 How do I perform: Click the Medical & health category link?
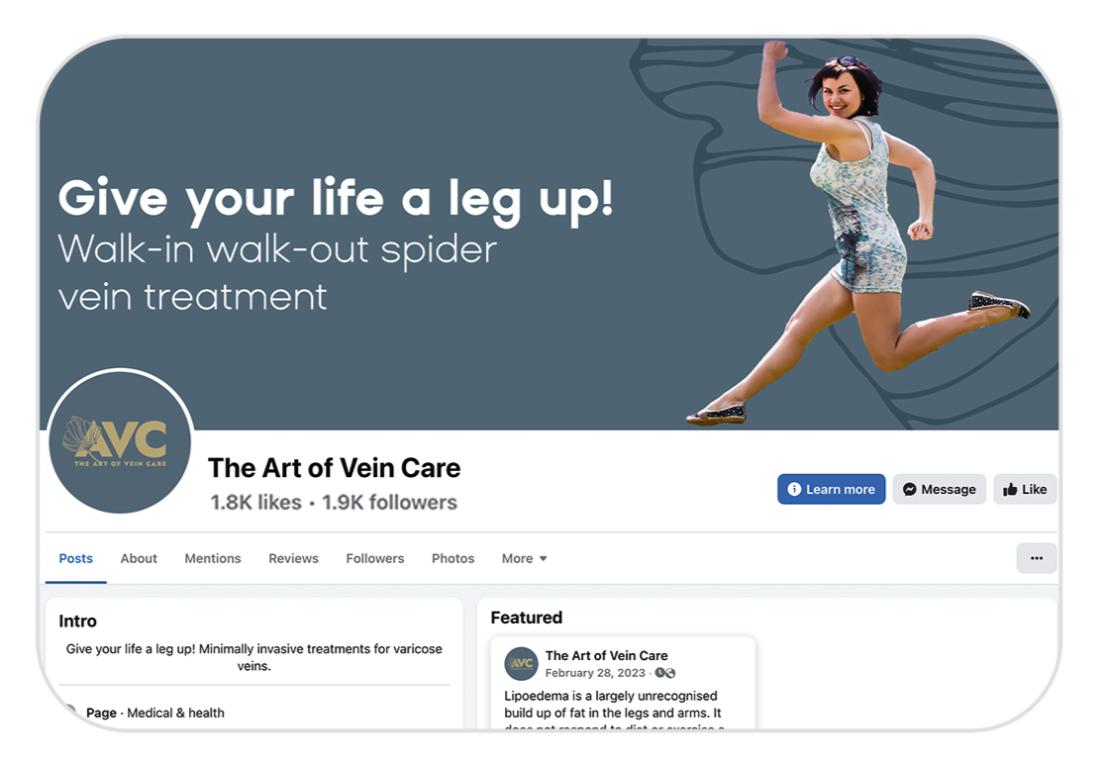coord(176,713)
